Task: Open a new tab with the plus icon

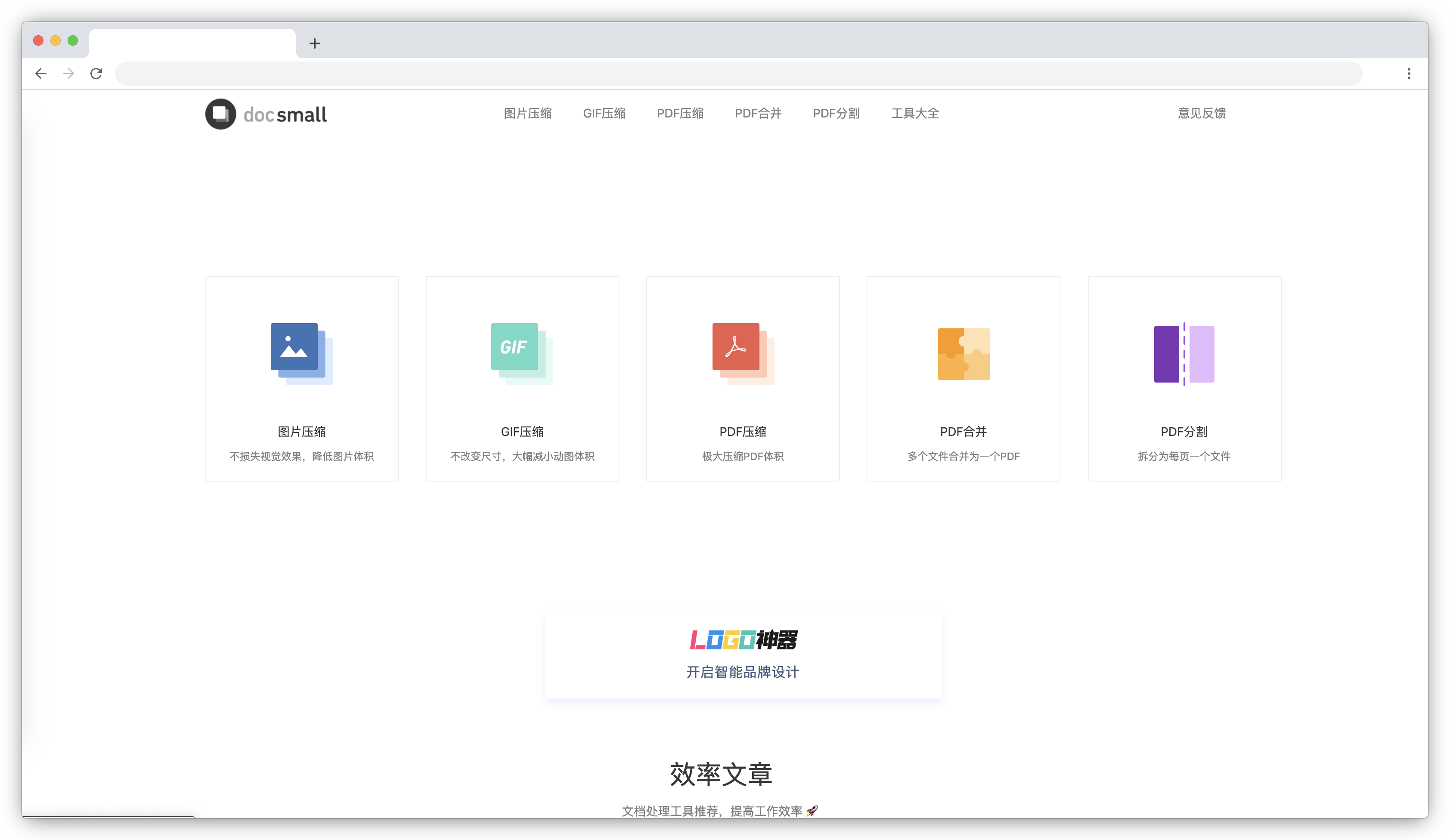Action: (x=314, y=43)
